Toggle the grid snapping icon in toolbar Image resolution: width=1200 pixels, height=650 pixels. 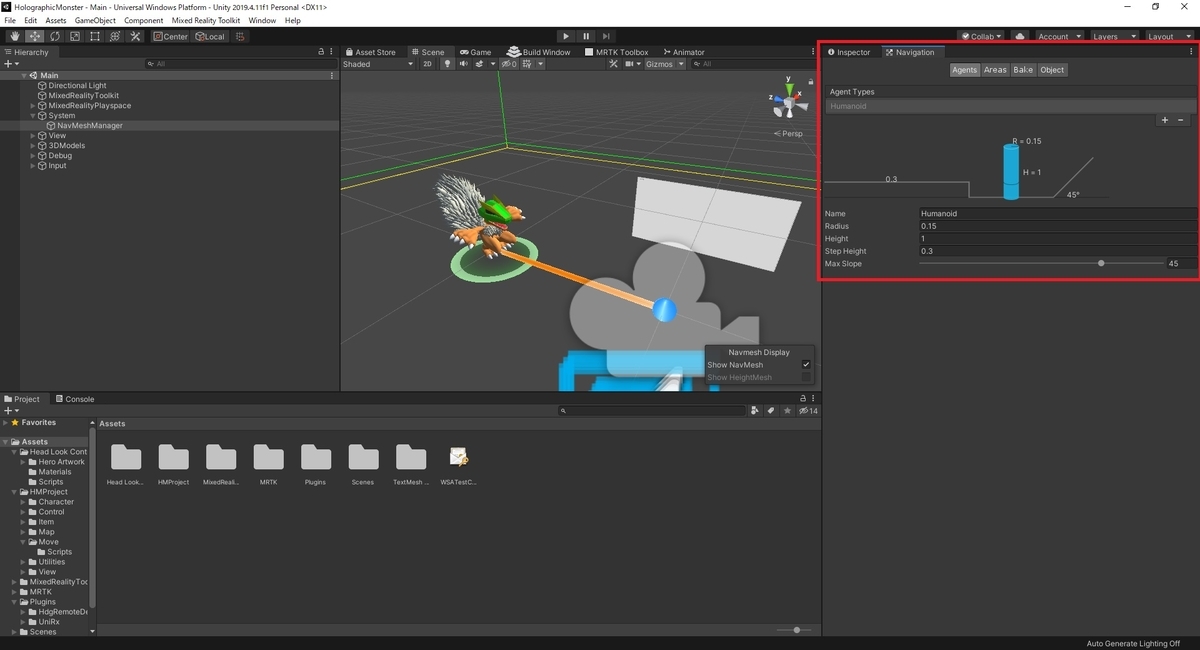239,36
